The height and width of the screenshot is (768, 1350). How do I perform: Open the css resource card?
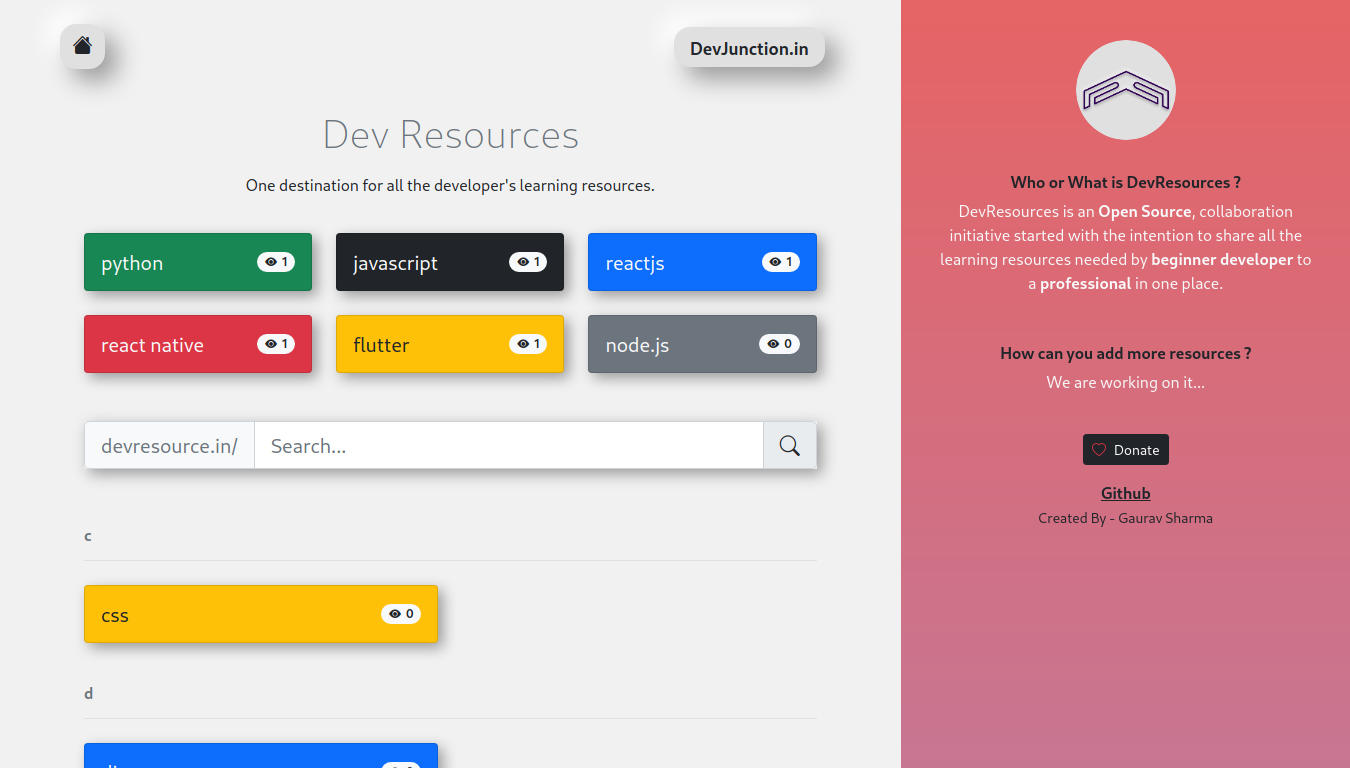coord(200,614)
